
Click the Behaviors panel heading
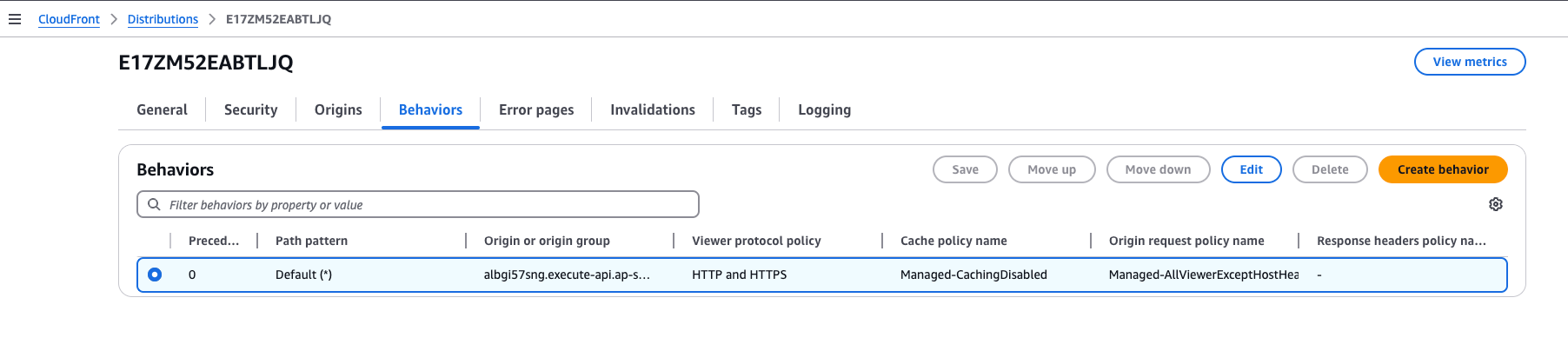pos(175,169)
